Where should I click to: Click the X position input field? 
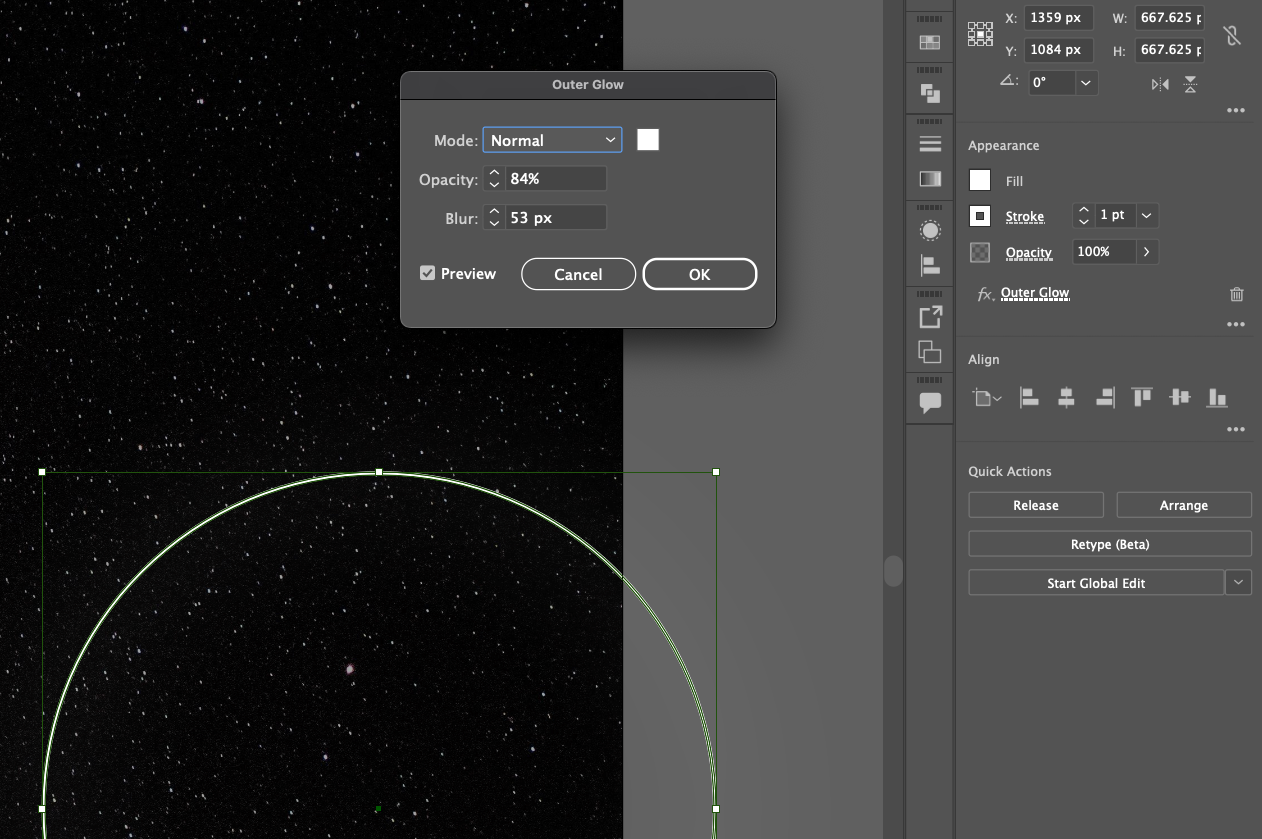point(1057,17)
